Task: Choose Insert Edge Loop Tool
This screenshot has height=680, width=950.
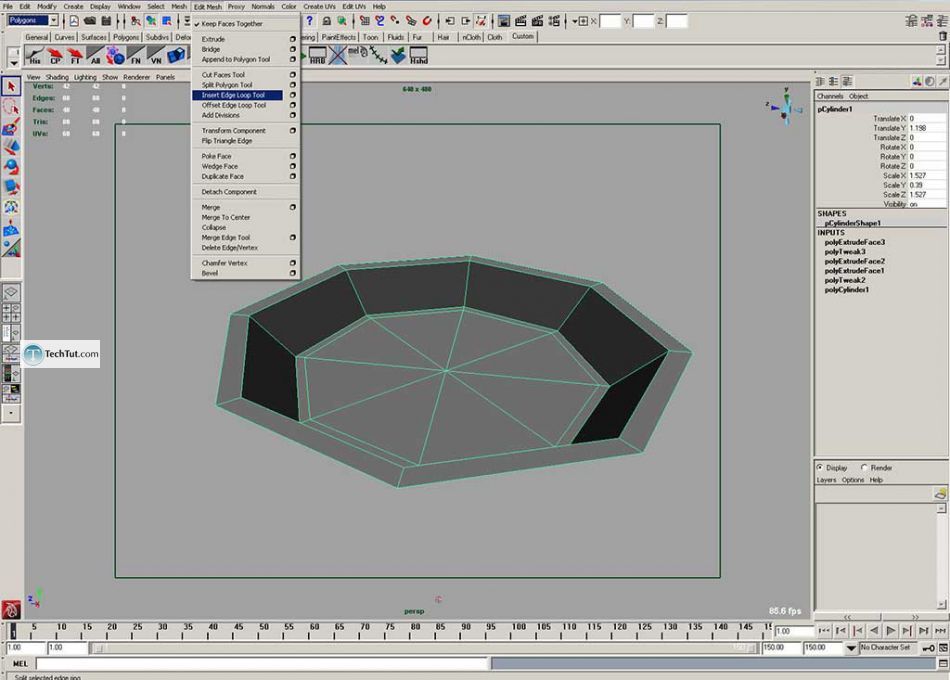Action: tap(233, 95)
